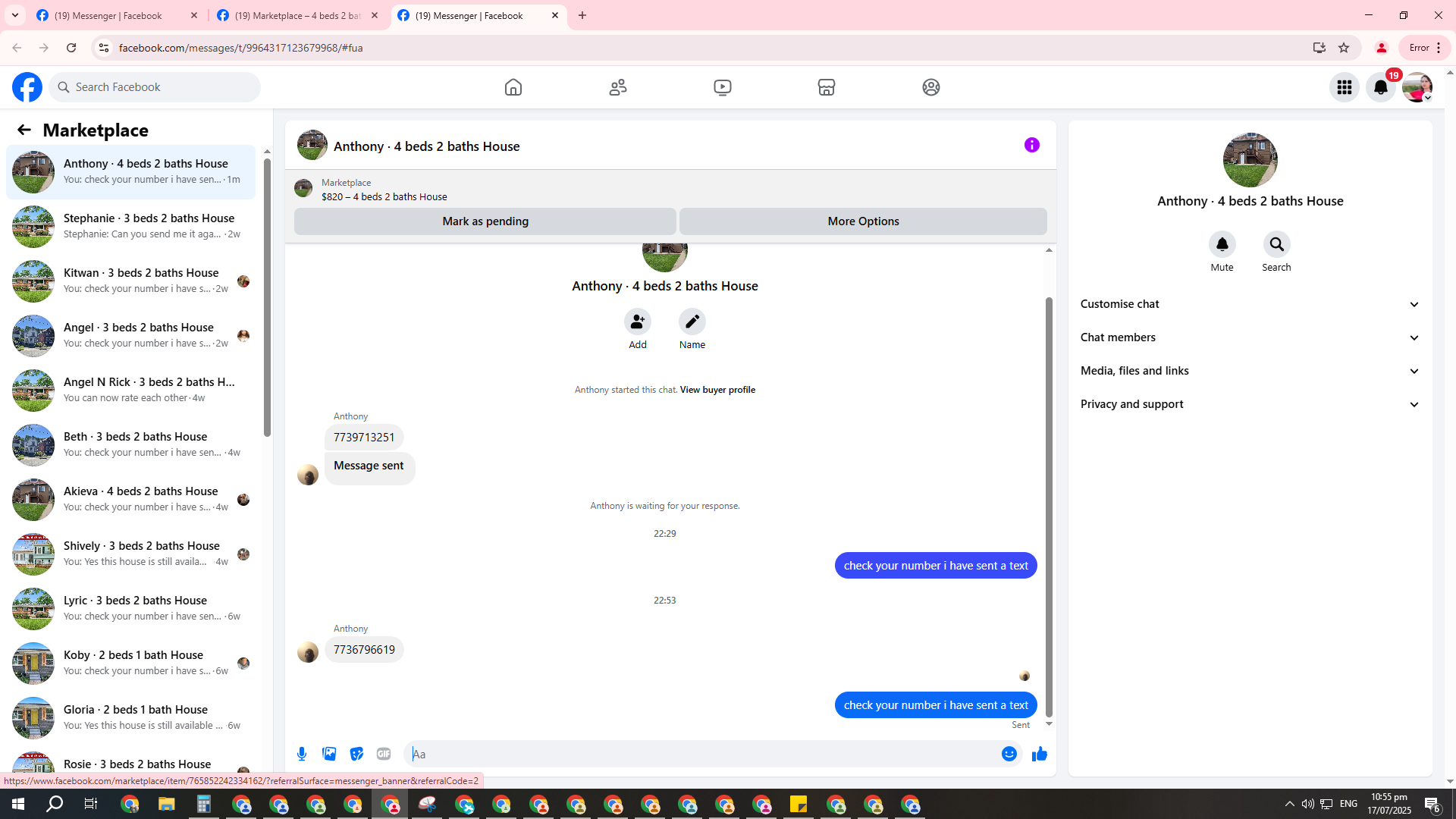Open the Windows Start menu
Screen dimensions: 1456x819
click(x=18, y=804)
